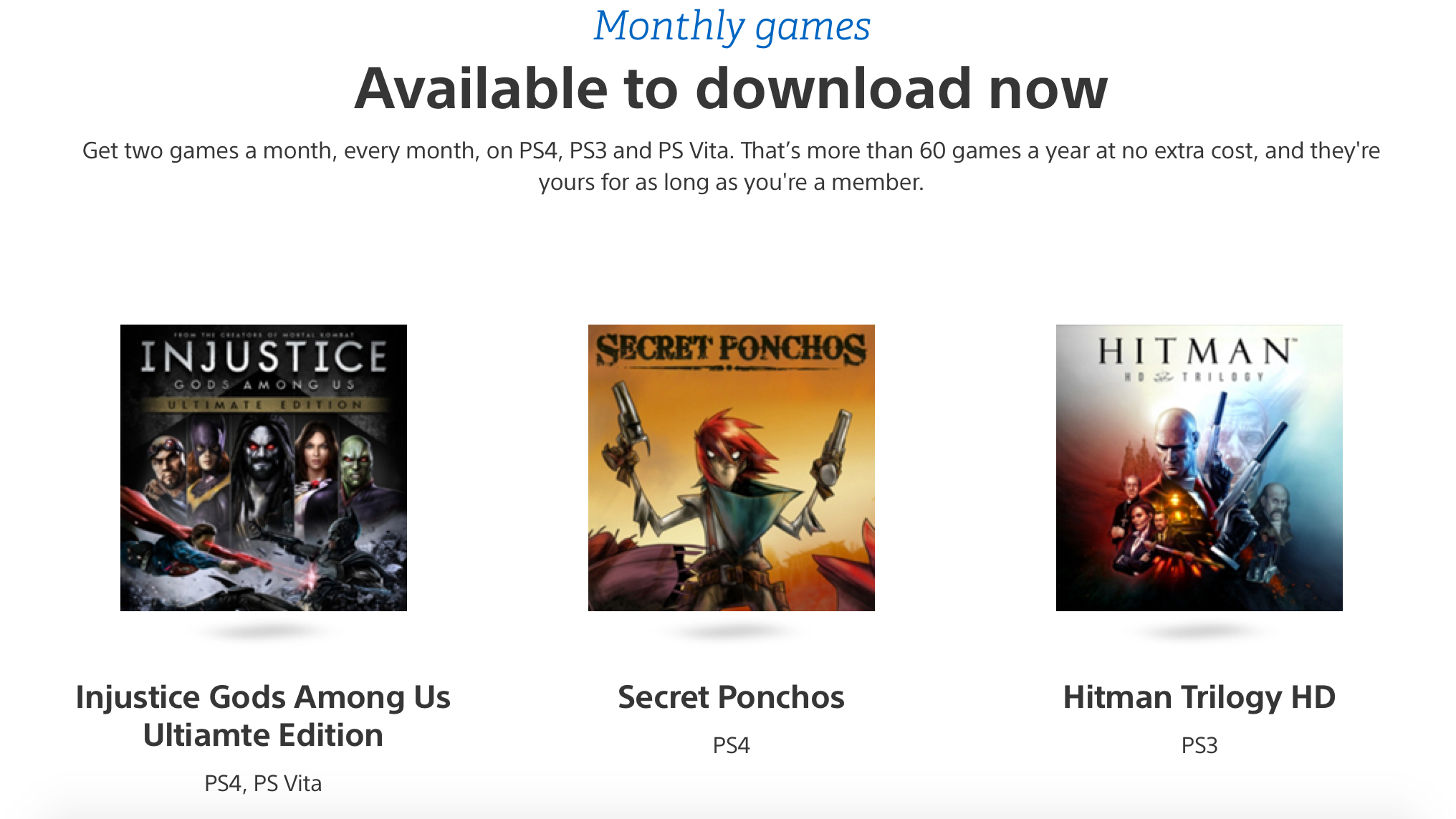Select the PS4, PS Vita platform label
Screen dimensions: 1456x819
263,783
